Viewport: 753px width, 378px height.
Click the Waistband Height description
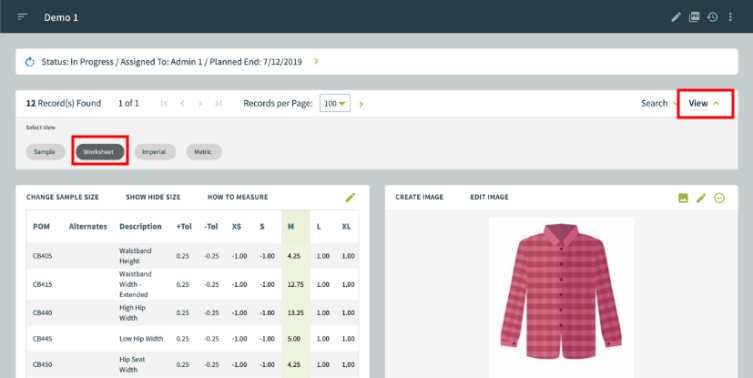(x=135, y=256)
